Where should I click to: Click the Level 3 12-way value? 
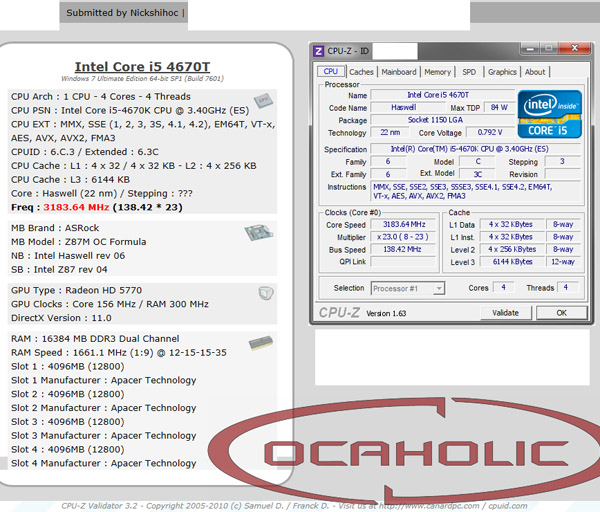tap(563, 262)
